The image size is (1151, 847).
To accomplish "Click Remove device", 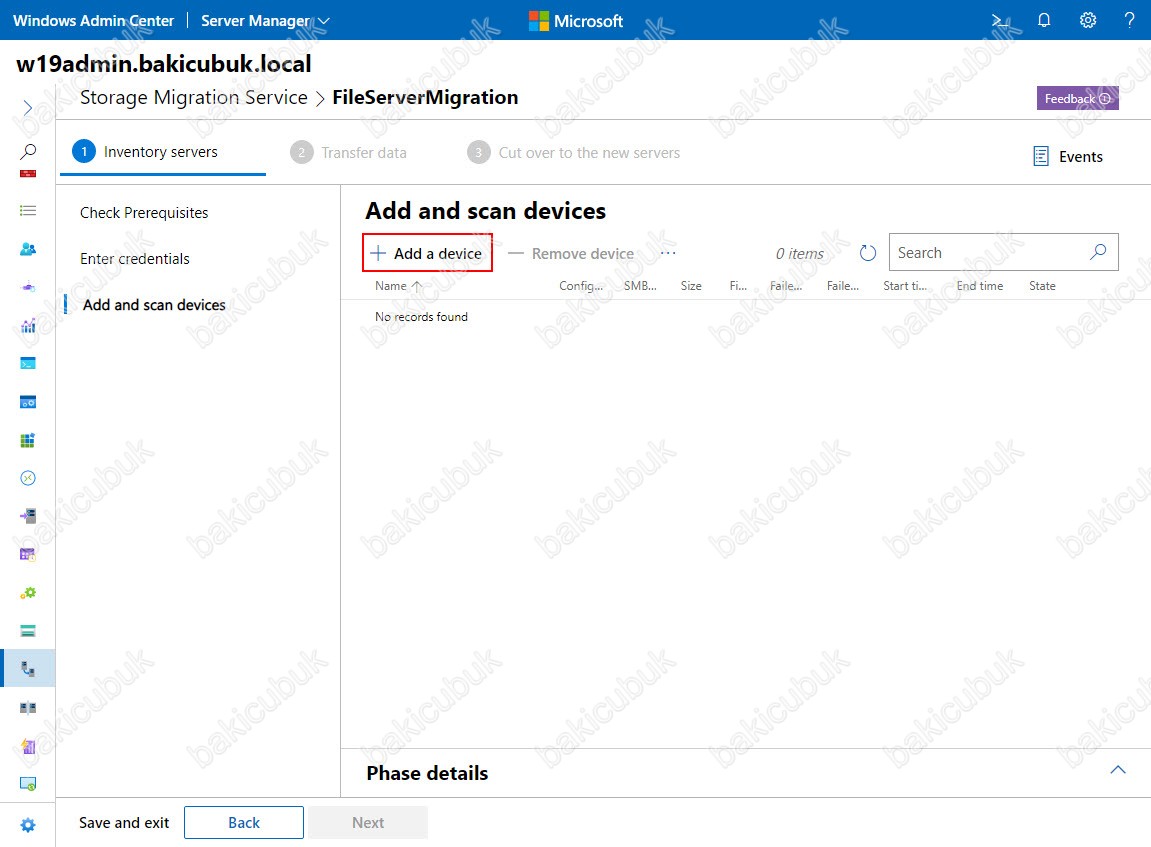I will pos(571,254).
